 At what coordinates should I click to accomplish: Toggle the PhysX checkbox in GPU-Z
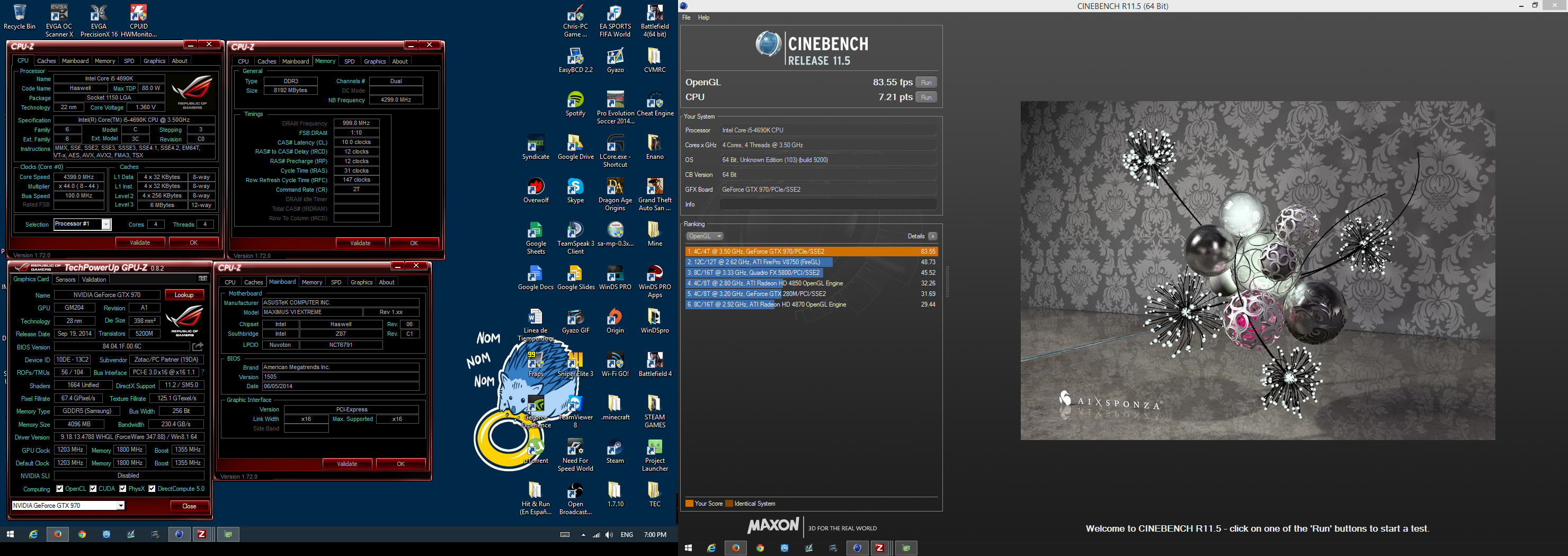pyautogui.click(x=123, y=488)
